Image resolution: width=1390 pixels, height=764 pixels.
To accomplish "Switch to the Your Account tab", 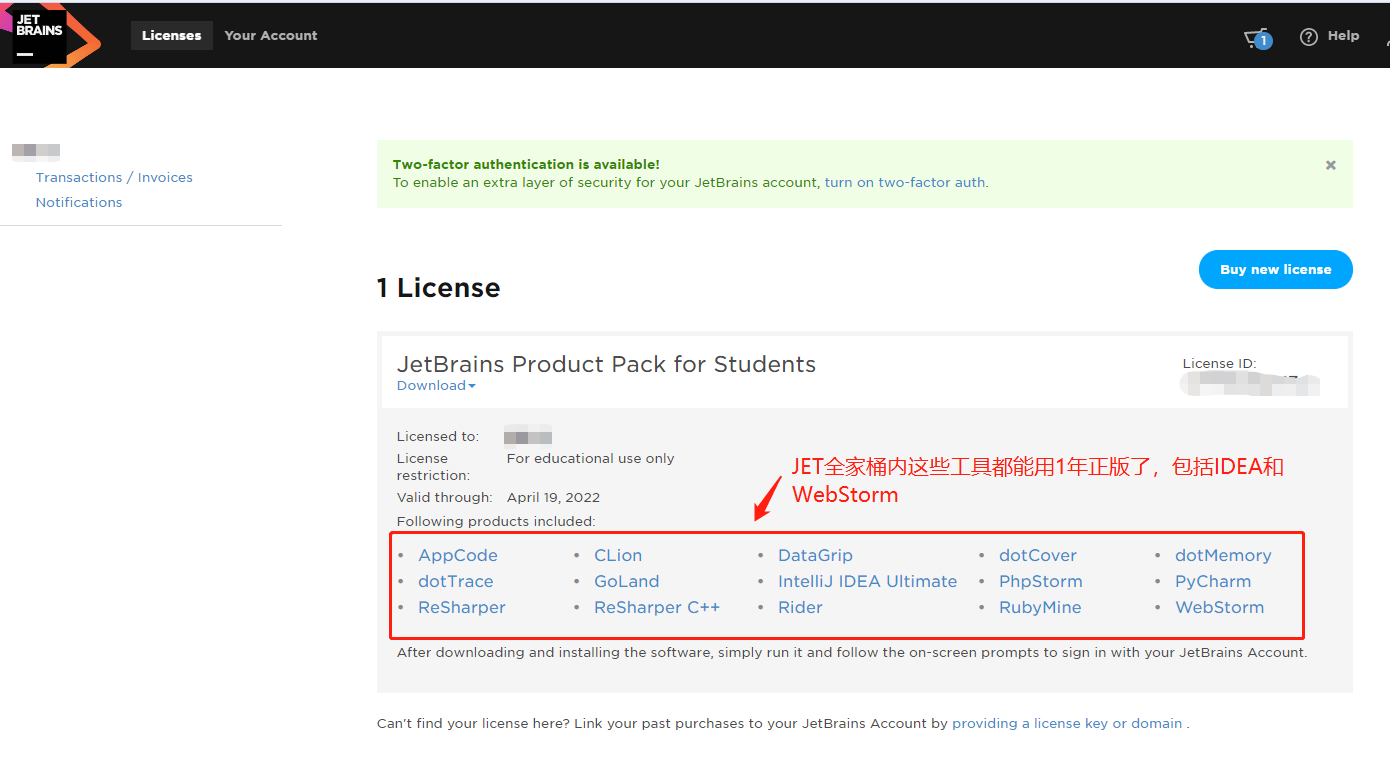I will click(x=270, y=35).
